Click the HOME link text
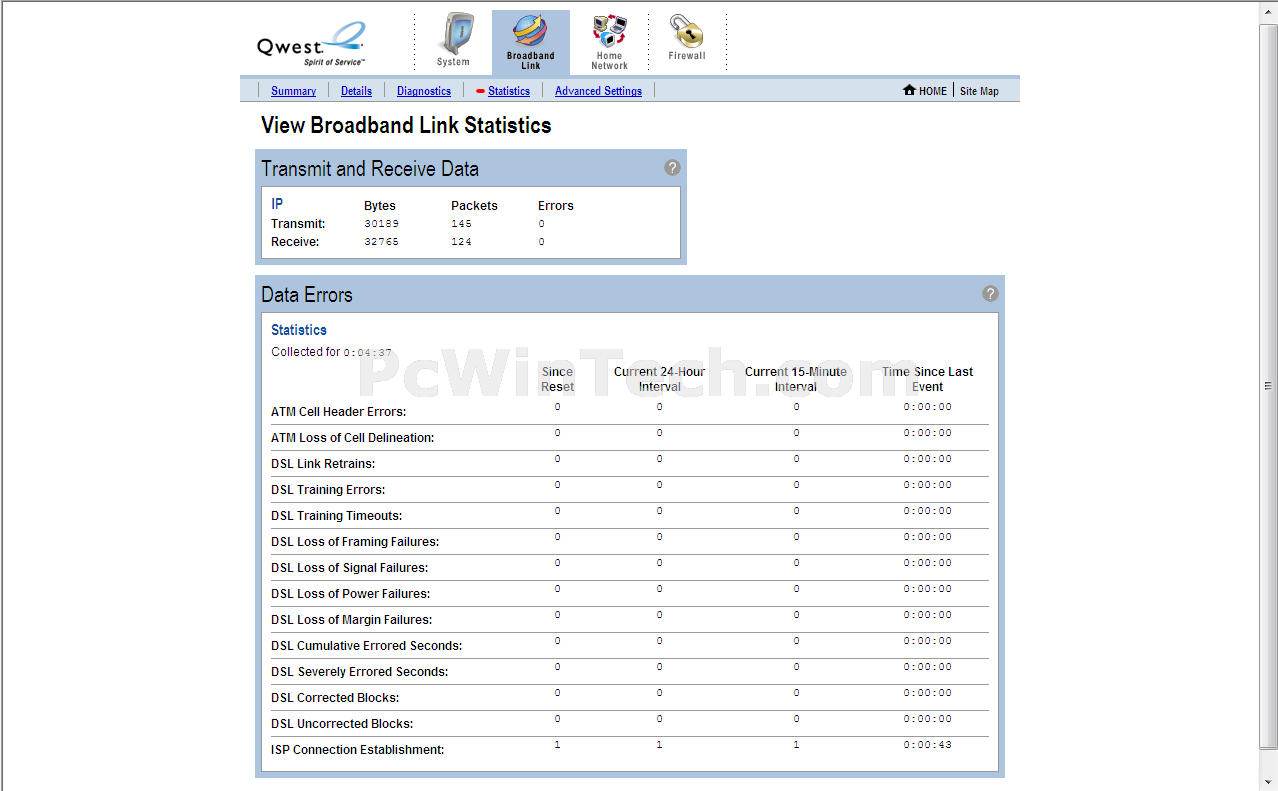Image resolution: width=1278 pixels, height=791 pixels. [x=933, y=91]
